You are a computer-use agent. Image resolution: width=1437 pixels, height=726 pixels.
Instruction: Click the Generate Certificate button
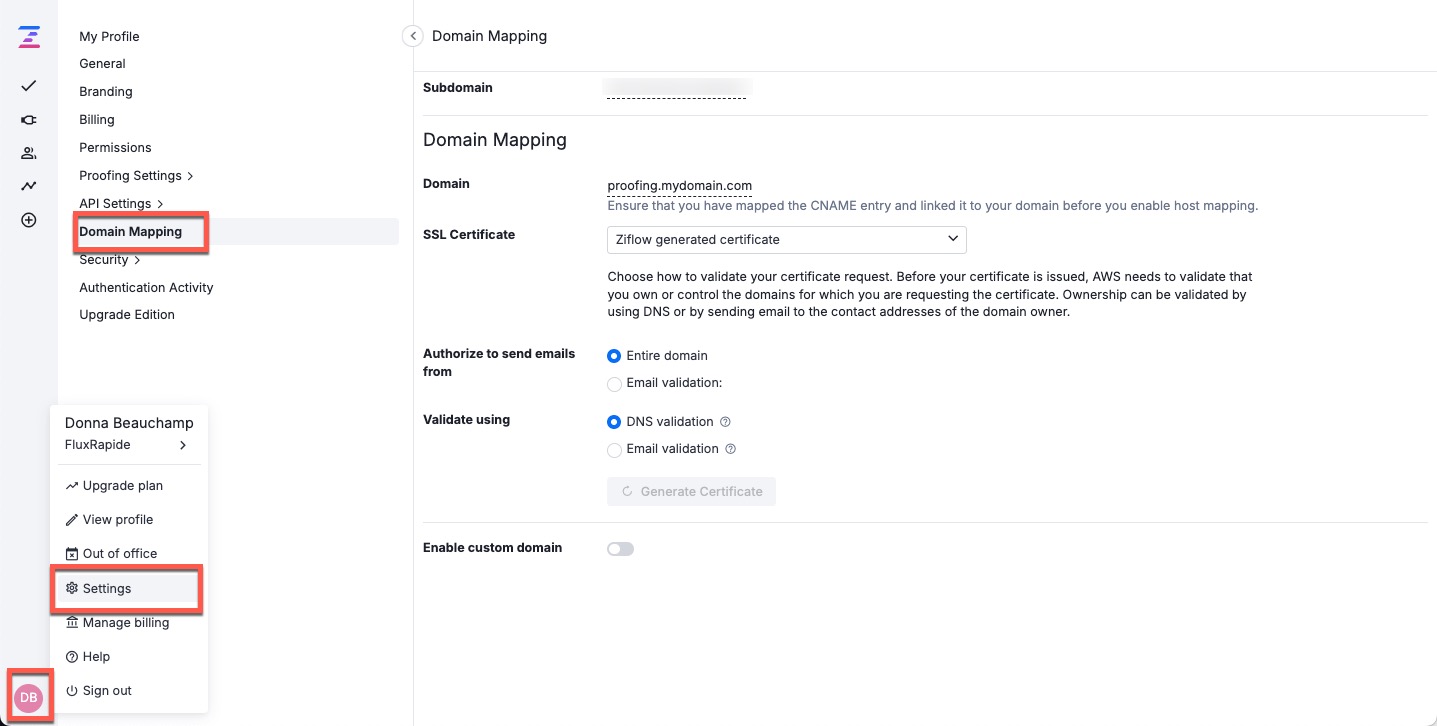pyautogui.click(x=691, y=491)
